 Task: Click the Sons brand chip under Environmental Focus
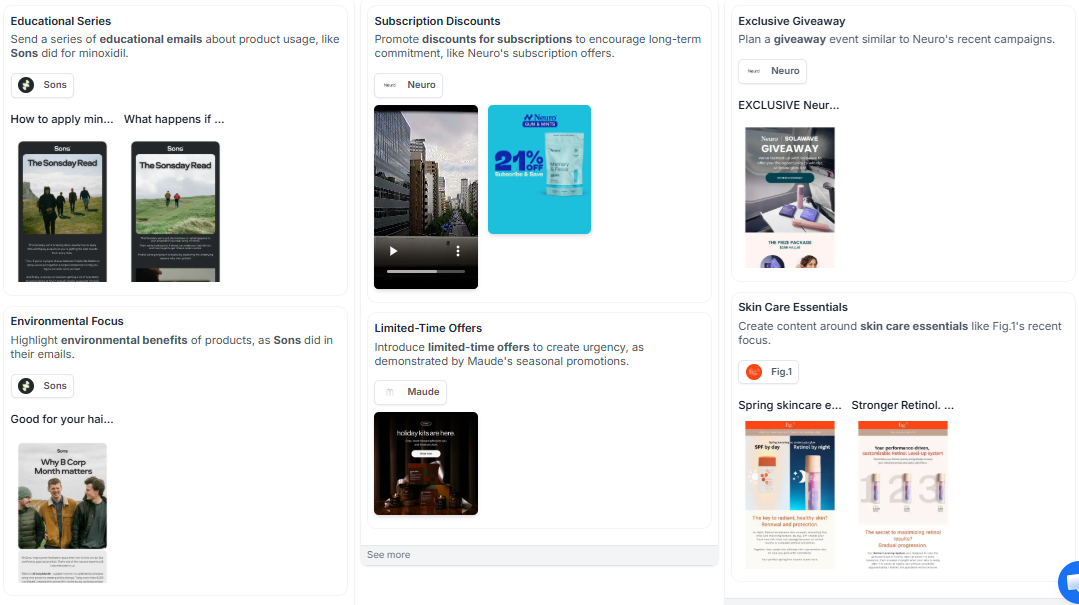(42, 385)
